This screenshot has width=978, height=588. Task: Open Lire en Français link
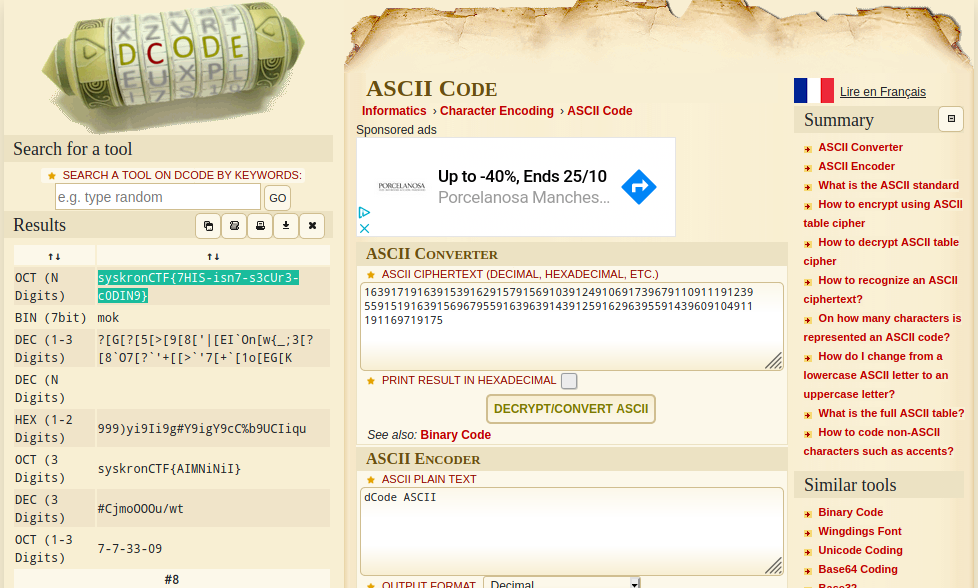tap(883, 92)
